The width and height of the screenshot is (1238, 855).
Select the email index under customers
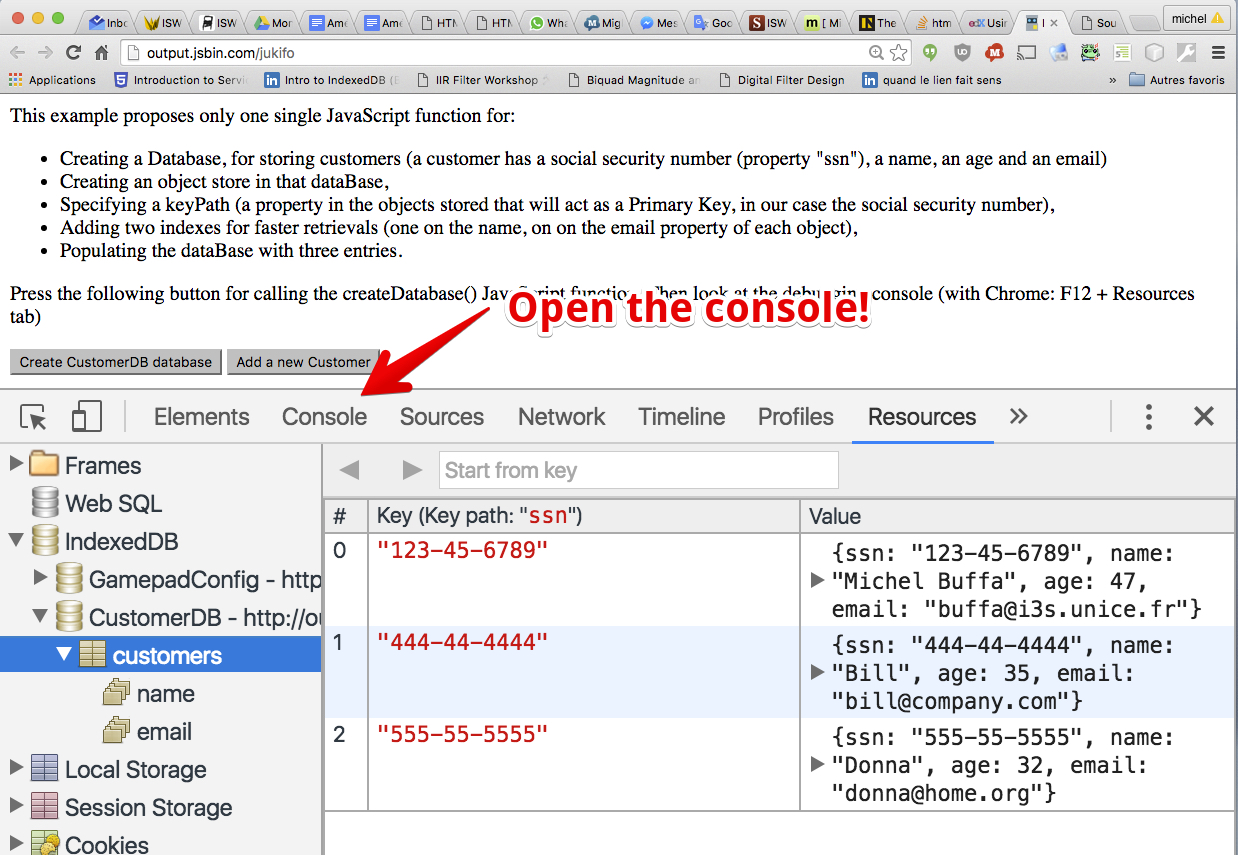coord(163,732)
